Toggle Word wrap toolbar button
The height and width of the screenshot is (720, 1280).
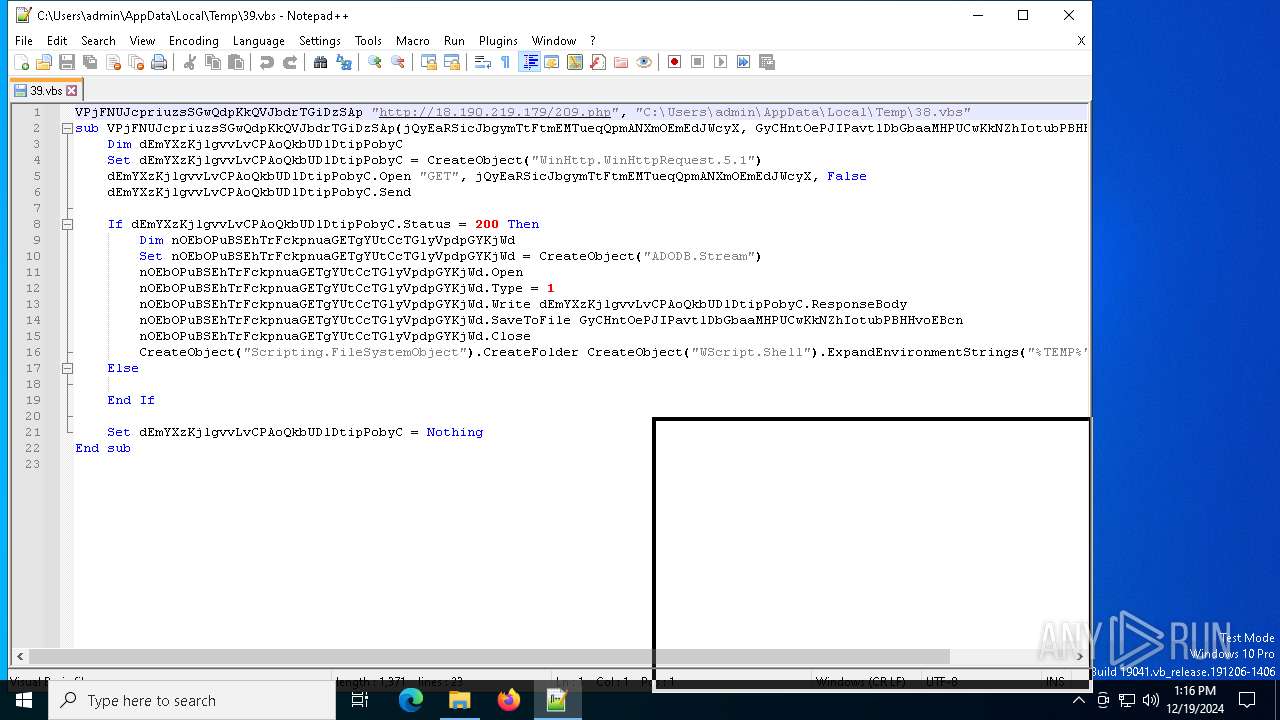point(482,62)
